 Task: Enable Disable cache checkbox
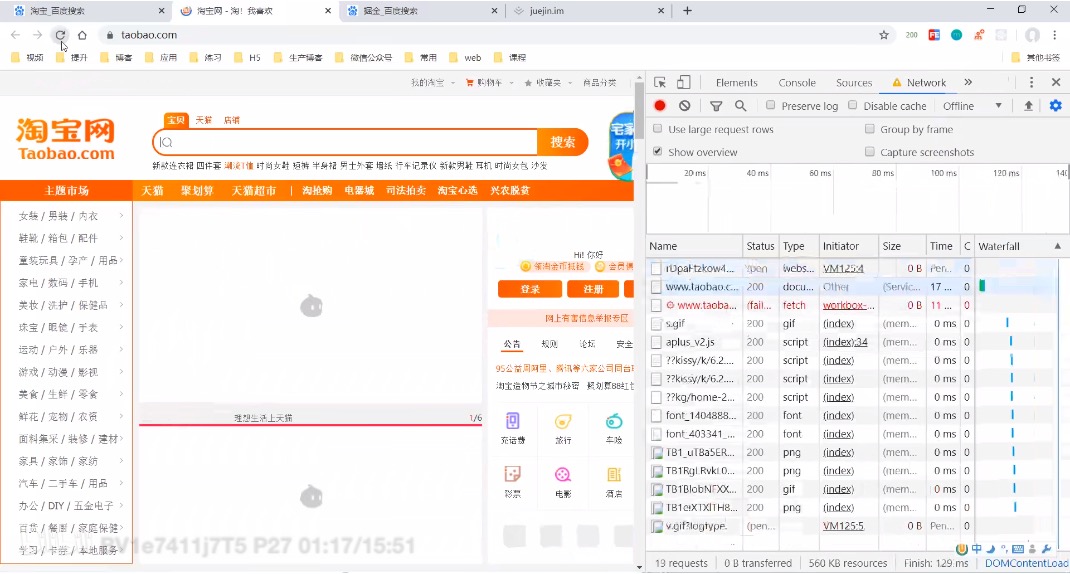pyautogui.click(x=852, y=105)
